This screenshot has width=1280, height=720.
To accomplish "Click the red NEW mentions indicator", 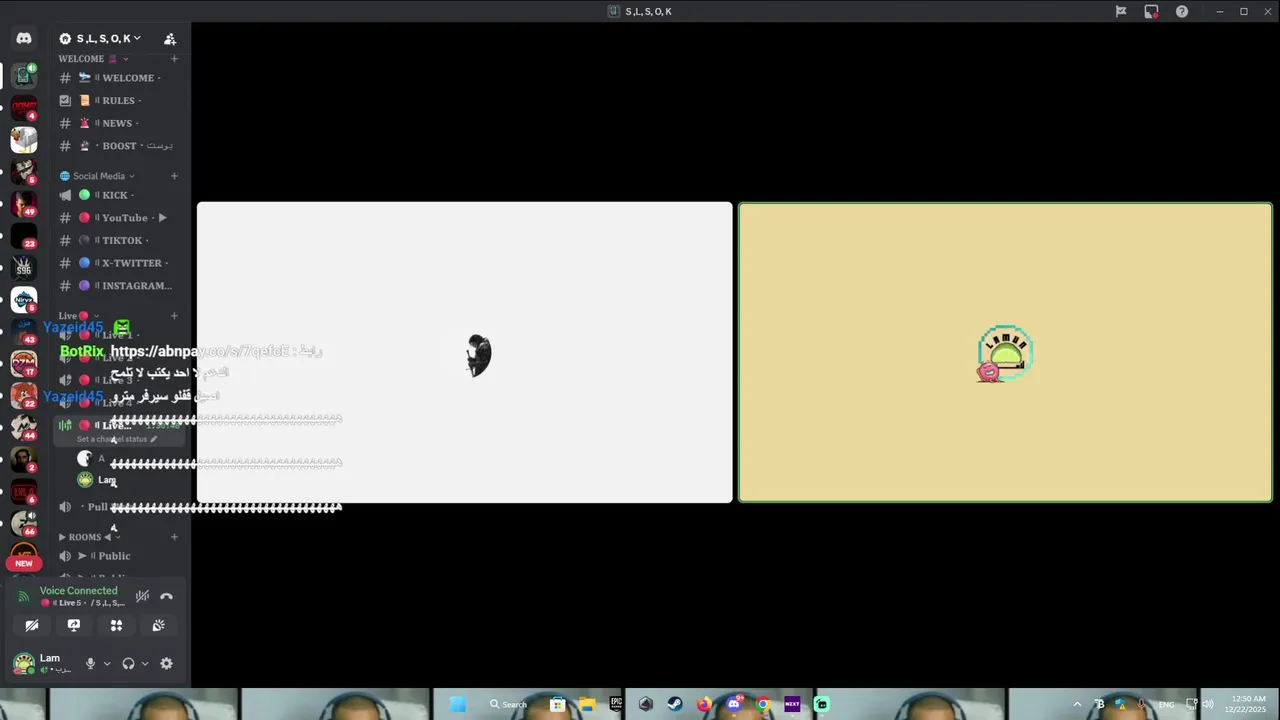I will pos(24,563).
